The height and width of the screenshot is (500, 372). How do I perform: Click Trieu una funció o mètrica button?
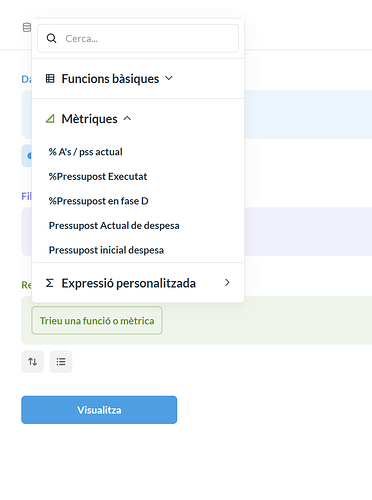click(x=97, y=321)
